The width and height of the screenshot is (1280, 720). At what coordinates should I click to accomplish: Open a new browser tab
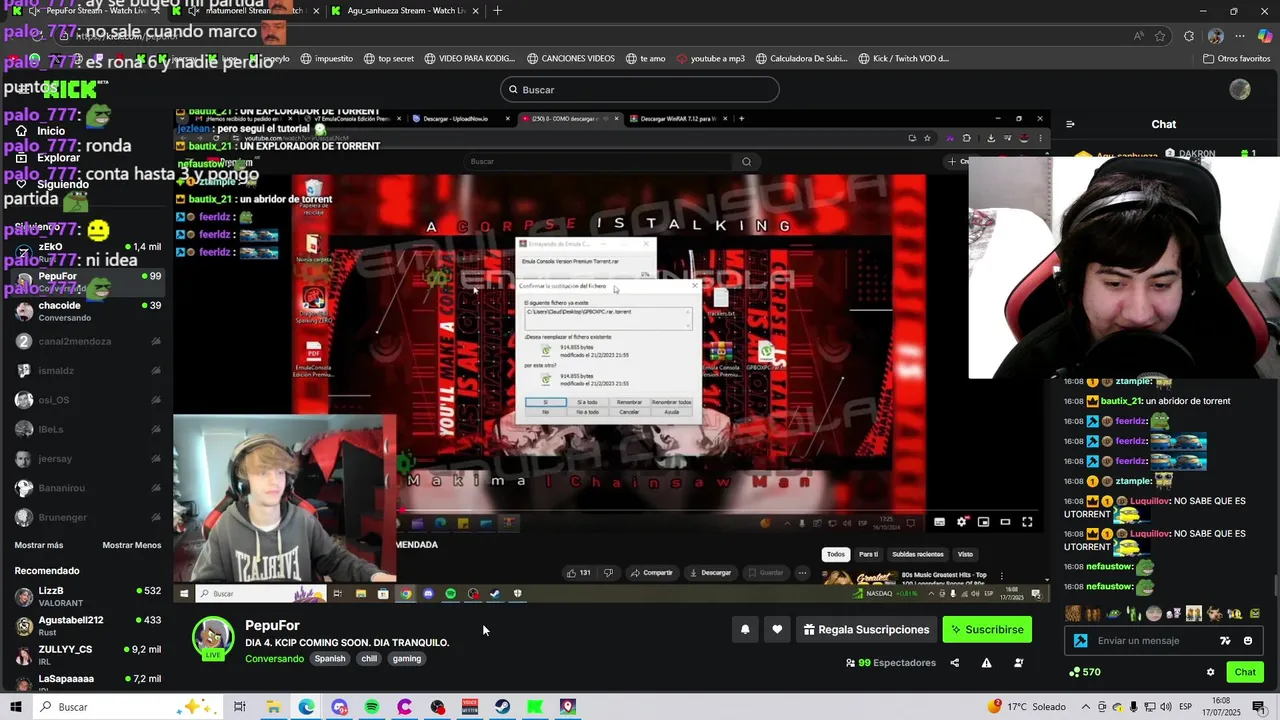pos(497,11)
